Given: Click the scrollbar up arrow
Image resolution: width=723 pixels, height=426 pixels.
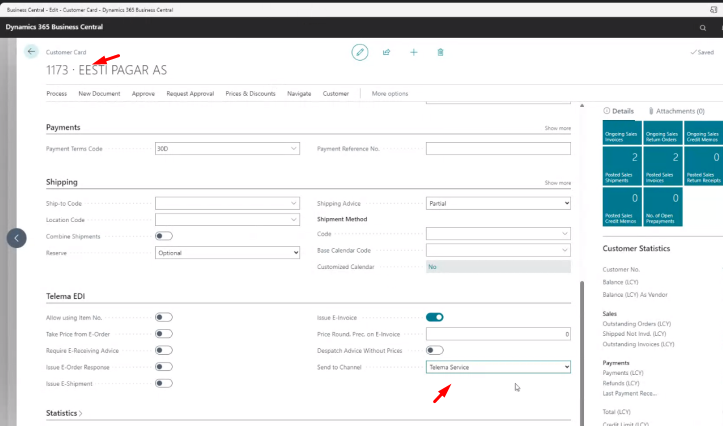Looking at the screenshot, I should point(582,106).
